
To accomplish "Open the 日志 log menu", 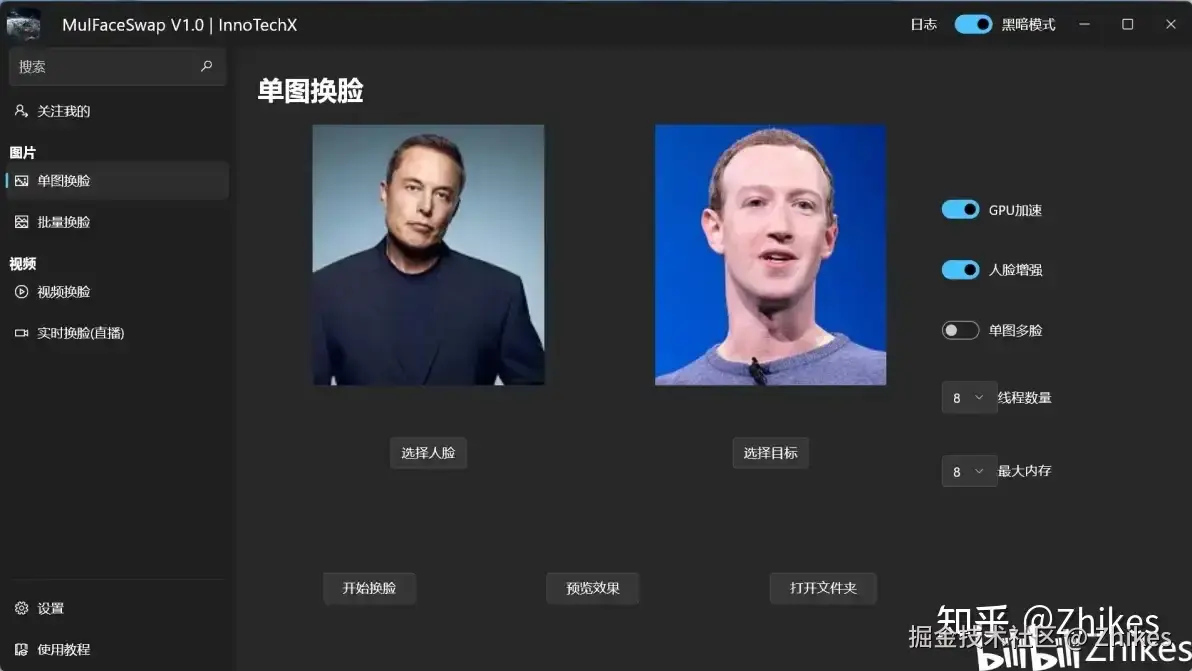I will pyautogui.click(x=924, y=24).
